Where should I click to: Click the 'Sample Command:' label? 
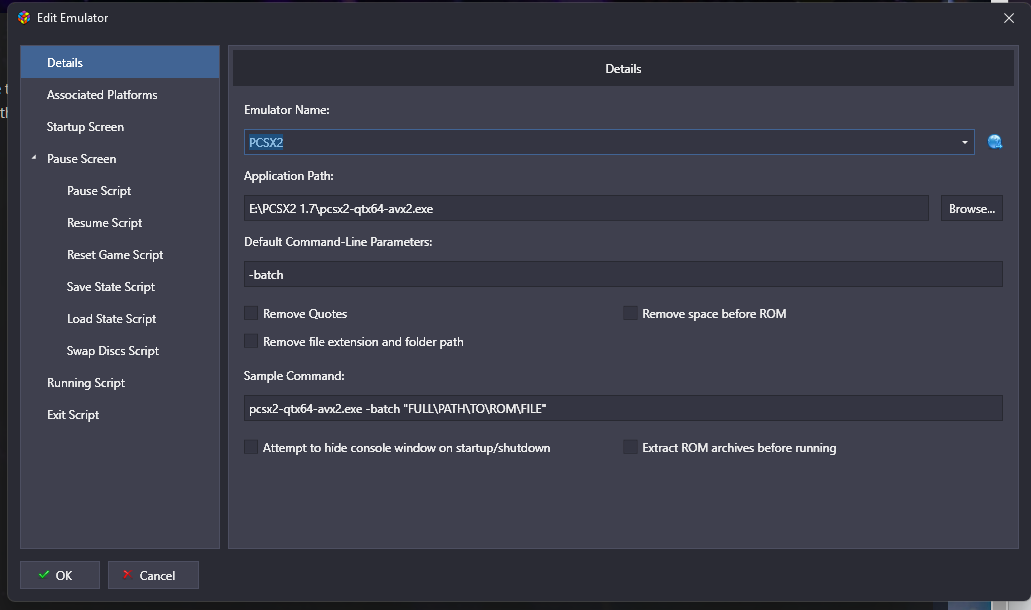294,376
